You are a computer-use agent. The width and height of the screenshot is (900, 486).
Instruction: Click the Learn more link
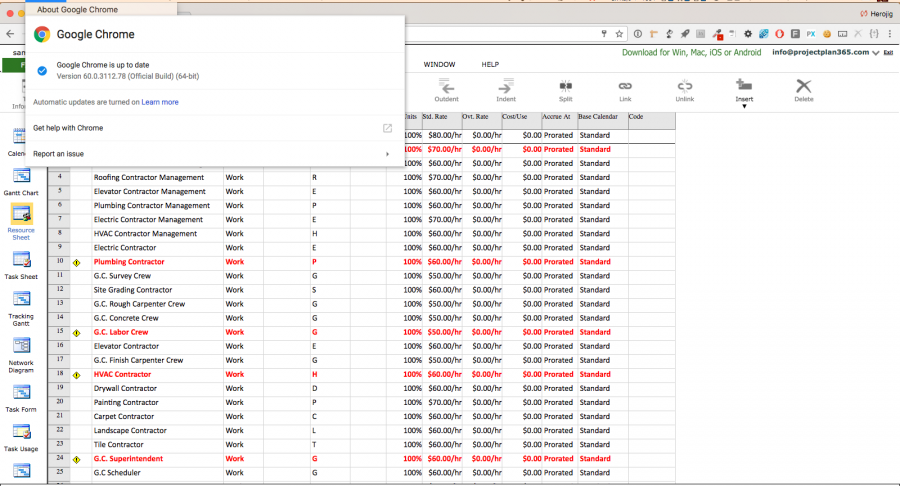tap(160, 102)
